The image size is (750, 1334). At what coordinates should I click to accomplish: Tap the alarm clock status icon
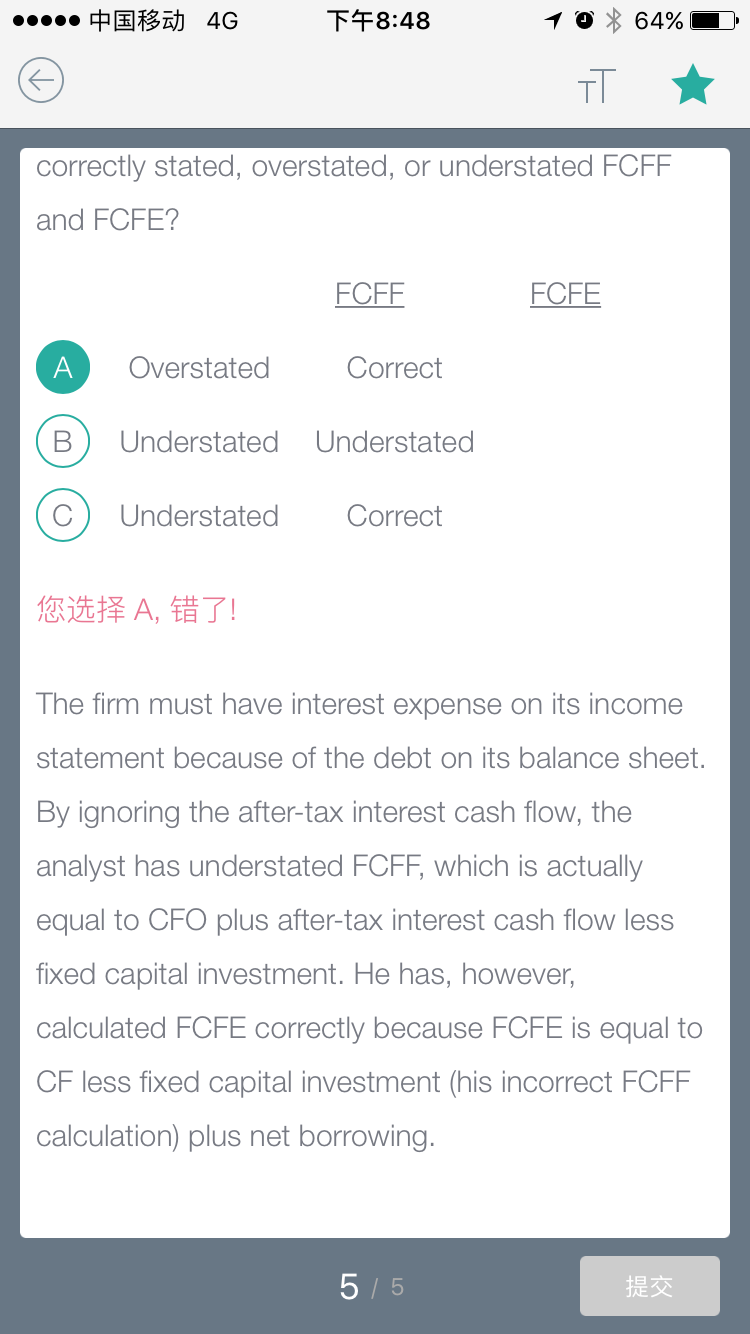click(x=585, y=21)
